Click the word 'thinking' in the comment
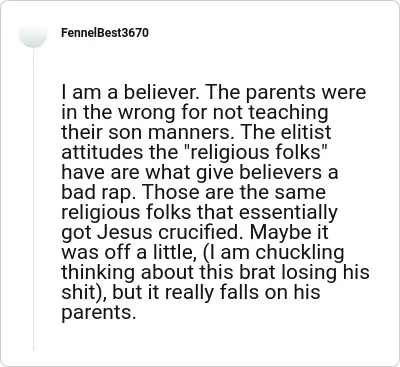The image size is (400, 367). (x=99, y=273)
